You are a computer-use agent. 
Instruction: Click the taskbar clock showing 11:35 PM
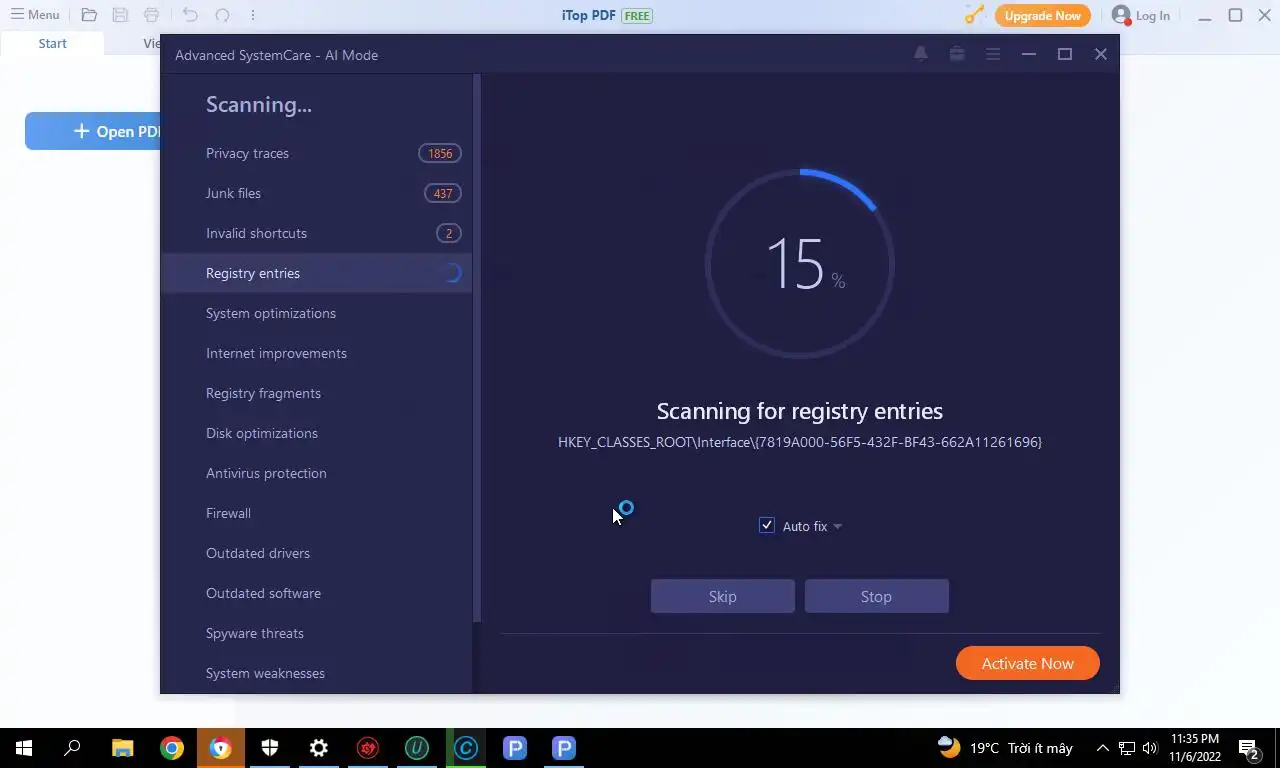(x=1195, y=748)
